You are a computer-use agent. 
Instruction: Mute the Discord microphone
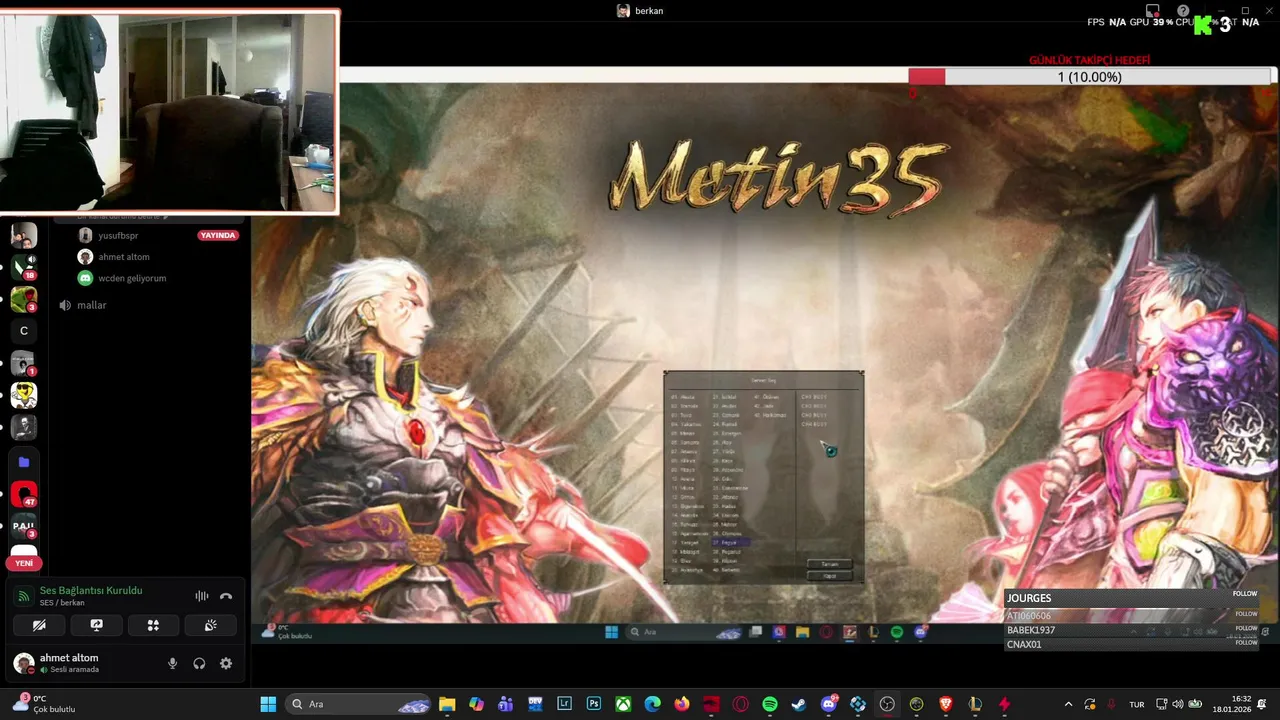(172, 663)
